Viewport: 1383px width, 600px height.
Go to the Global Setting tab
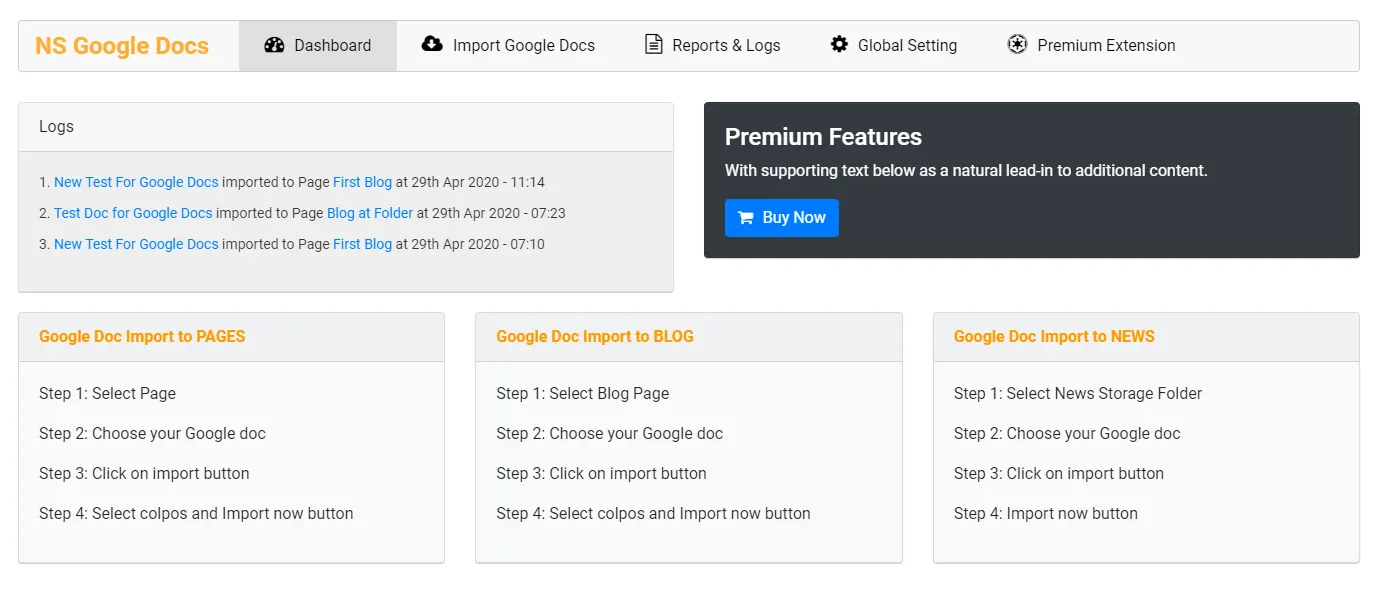pyautogui.click(x=893, y=46)
